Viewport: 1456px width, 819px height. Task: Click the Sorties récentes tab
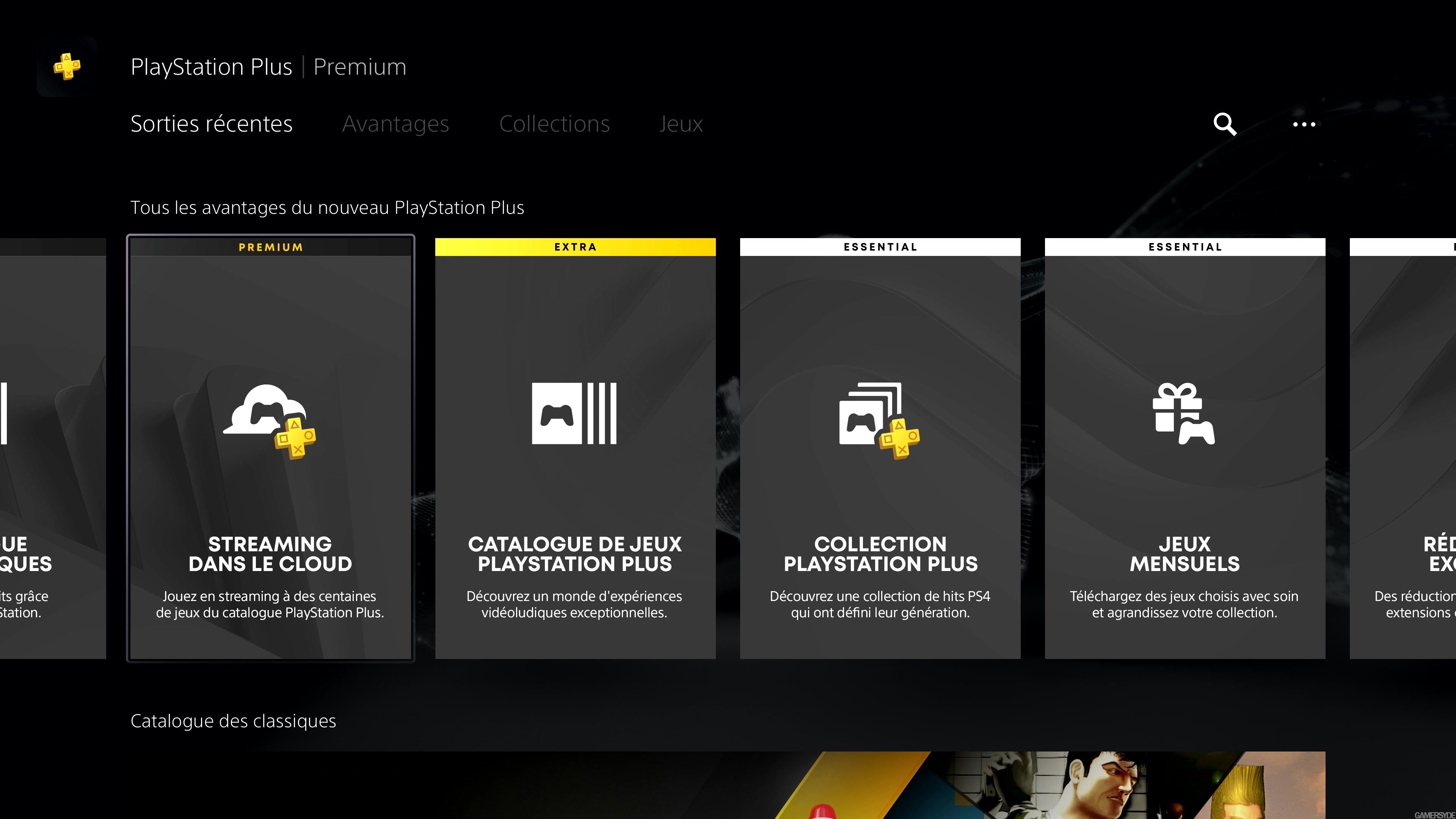[212, 124]
